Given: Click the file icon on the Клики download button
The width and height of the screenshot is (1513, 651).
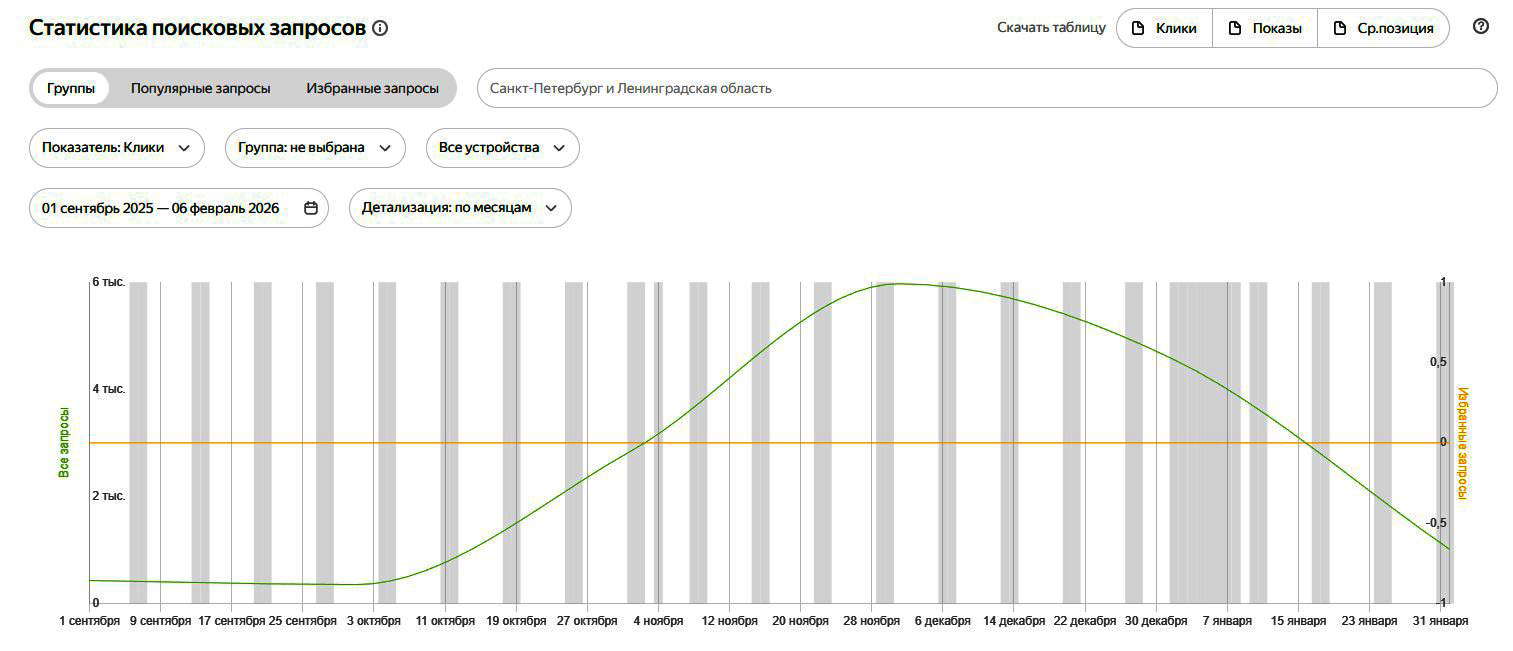Looking at the screenshot, I should [x=1138, y=28].
